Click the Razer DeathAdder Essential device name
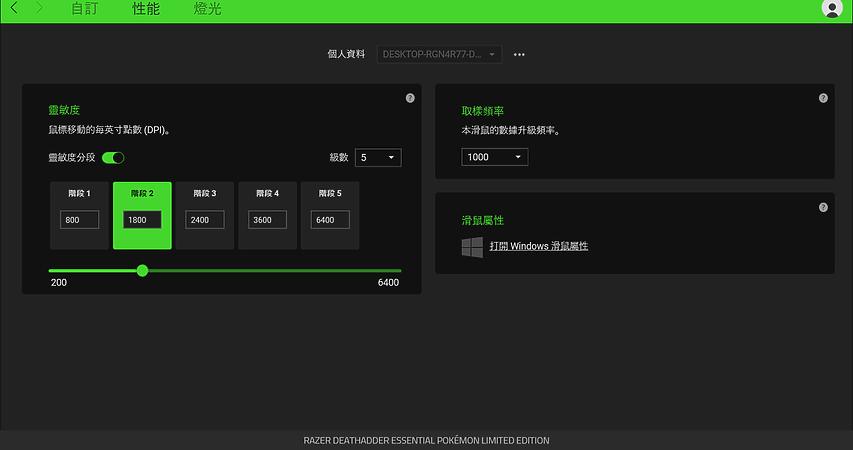The width and height of the screenshot is (853, 450). point(426,440)
